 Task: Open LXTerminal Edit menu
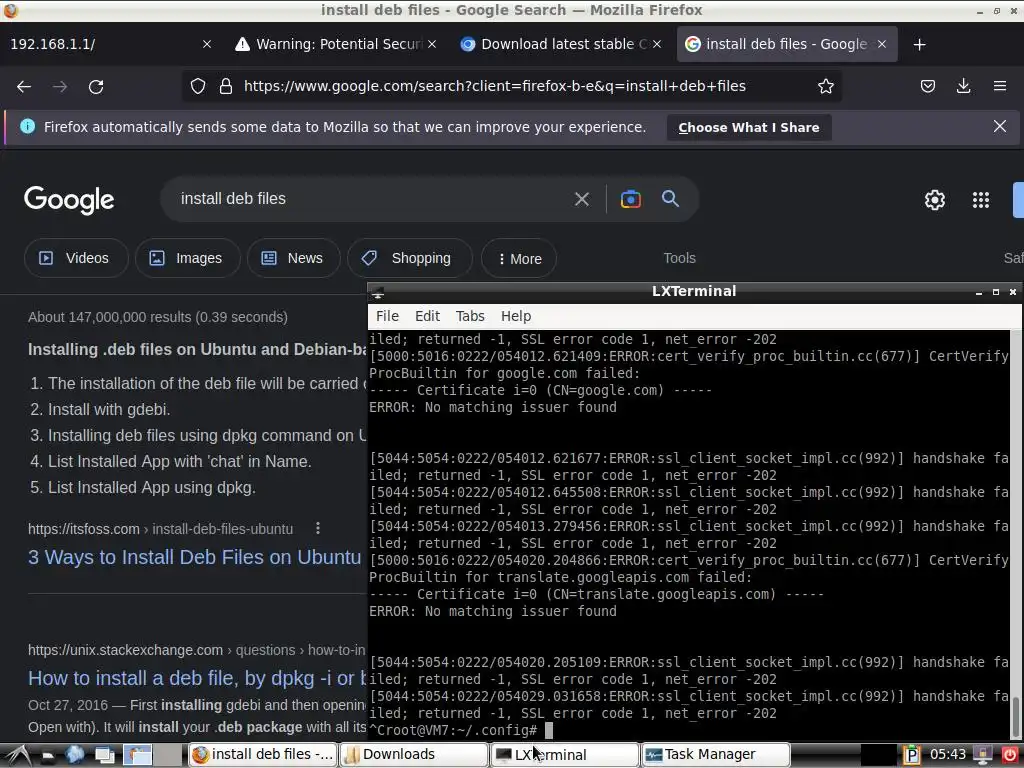pyautogui.click(x=427, y=316)
